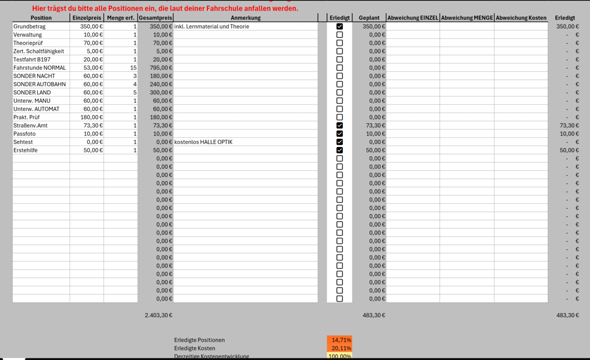Screen dimensions: 590x360
Task: Uncheck the Erstehilfe Erledigt checkbox
Action: click(339, 150)
